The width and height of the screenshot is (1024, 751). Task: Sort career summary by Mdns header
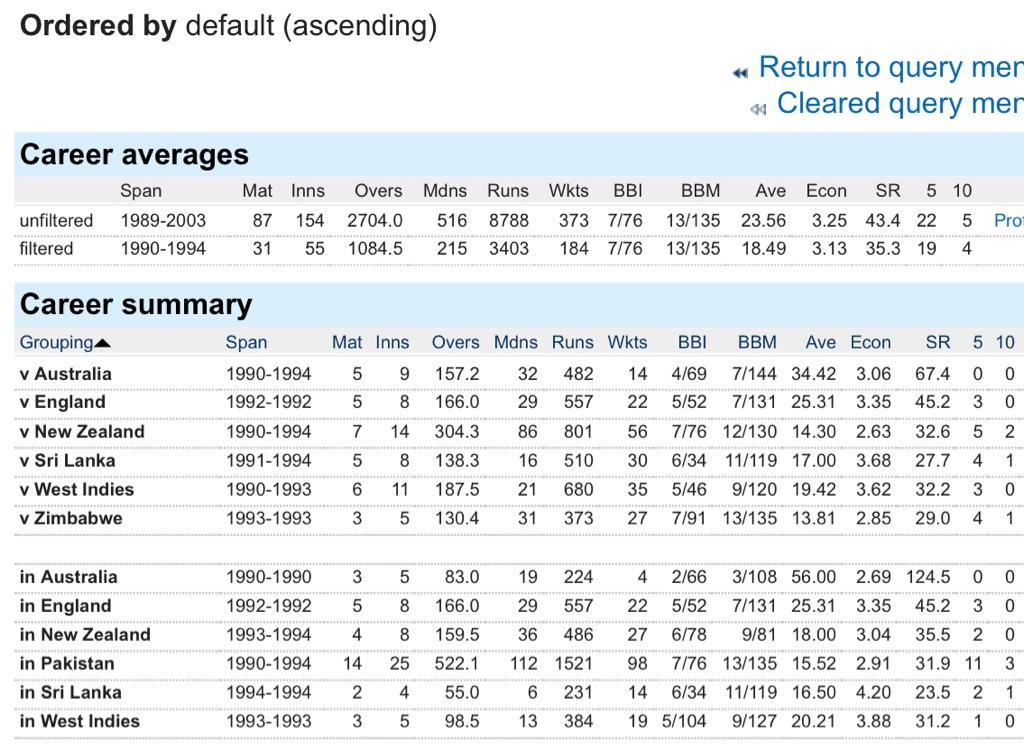(515, 342)
